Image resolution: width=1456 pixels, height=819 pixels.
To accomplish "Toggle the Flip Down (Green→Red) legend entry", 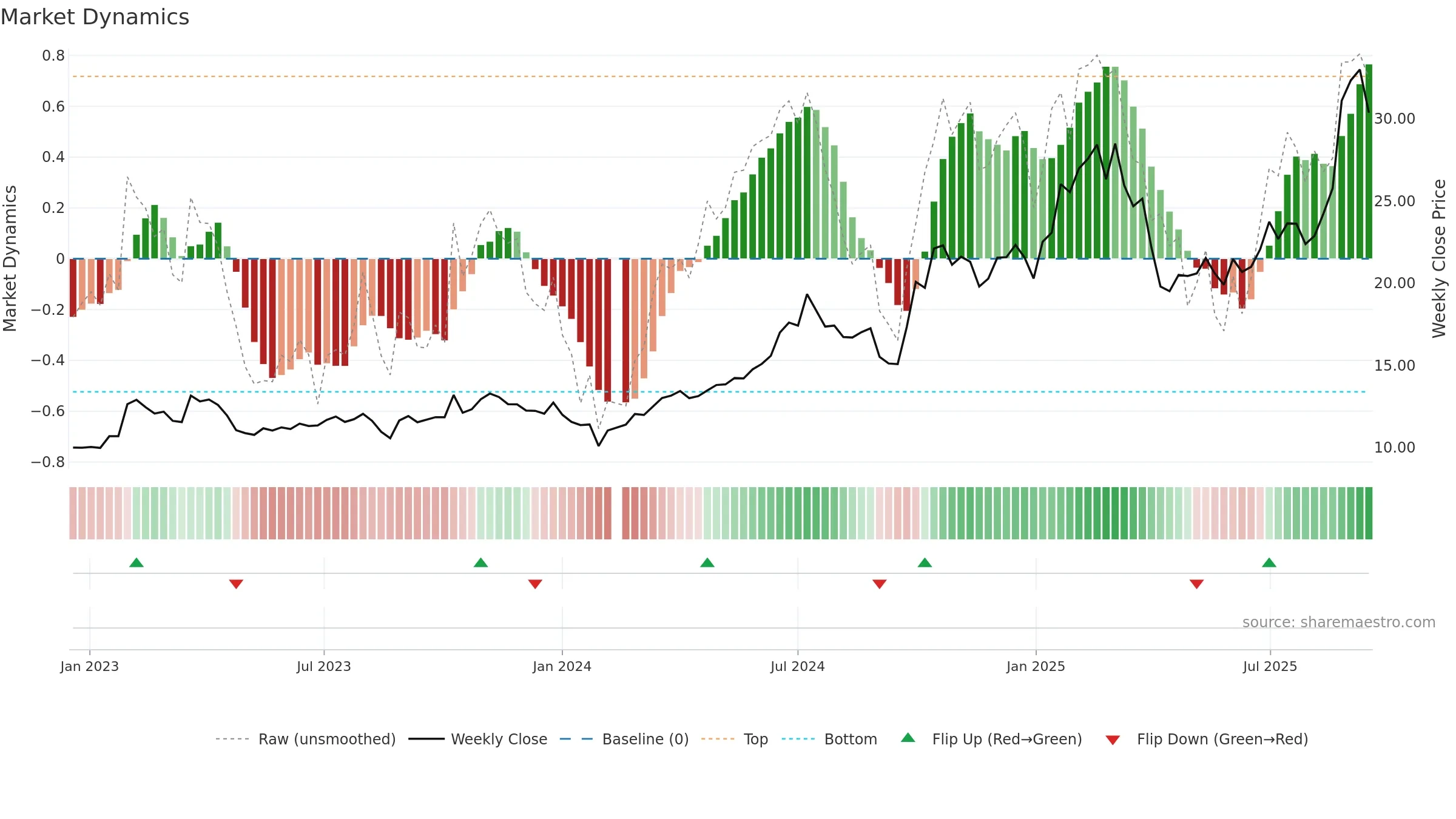I will tap(1206, 739).
